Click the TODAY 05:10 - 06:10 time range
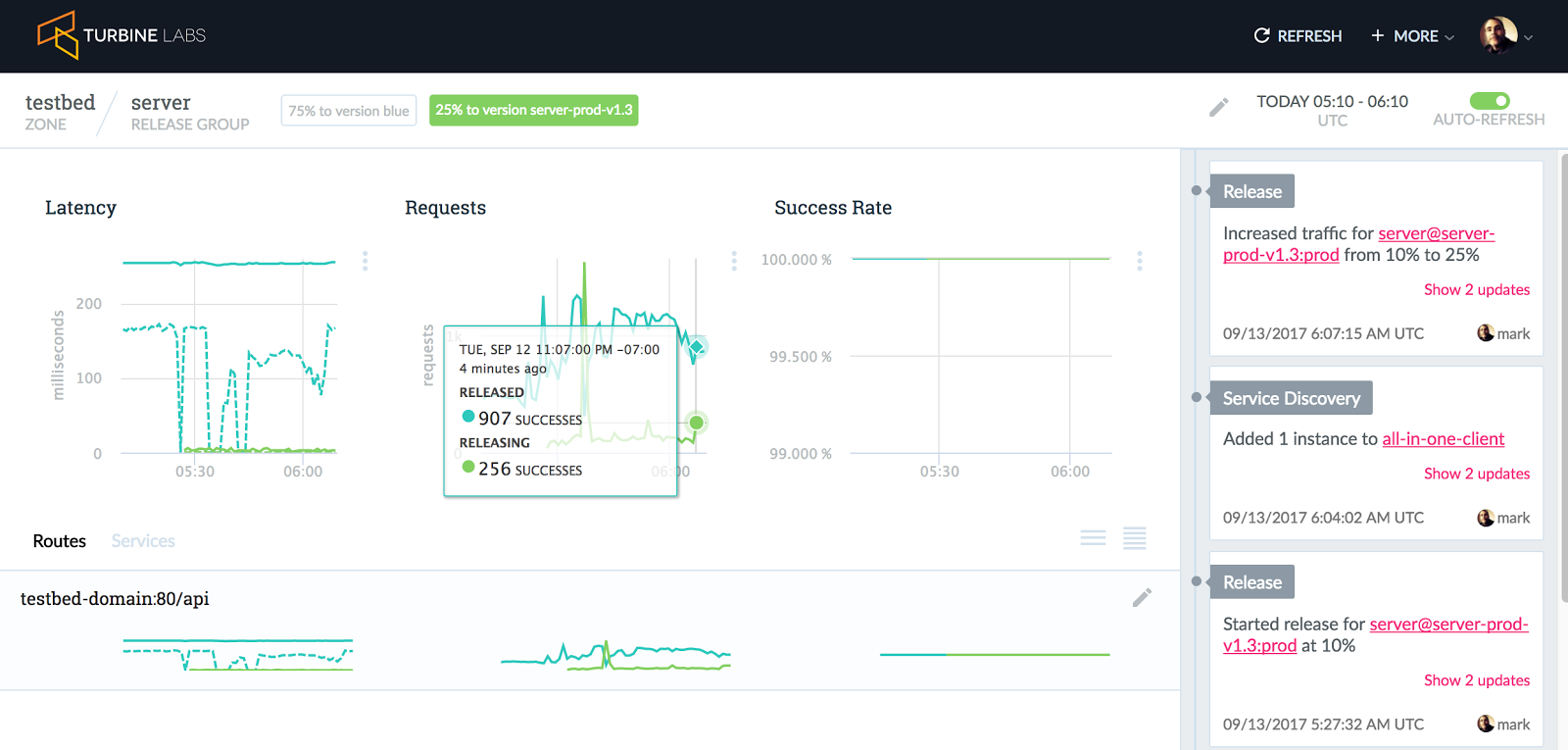The height and width of the screenshot is (750, 1568). [x=1332, y=102]
